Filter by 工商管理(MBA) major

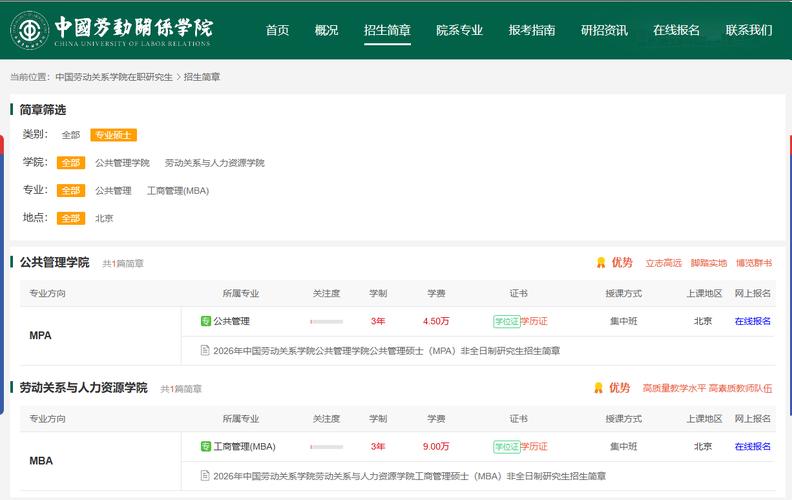click(x=178, y=190)
